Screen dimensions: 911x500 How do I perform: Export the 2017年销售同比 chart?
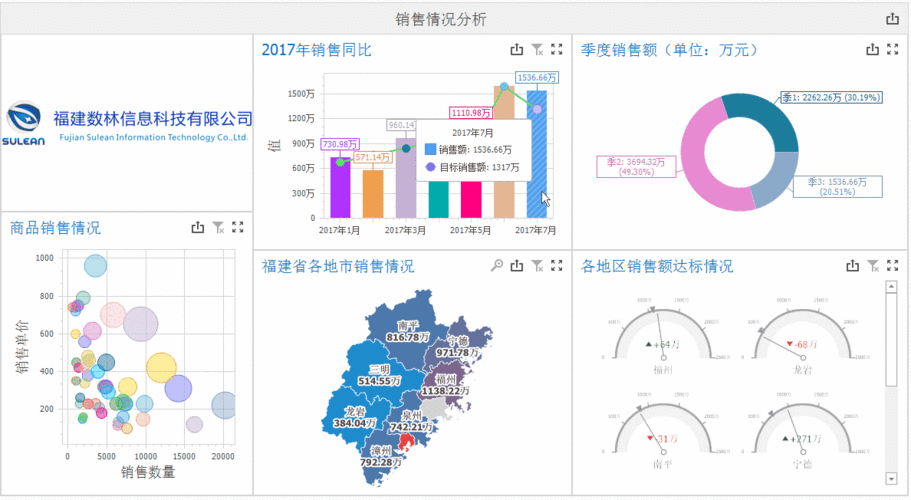pos(517,49)
